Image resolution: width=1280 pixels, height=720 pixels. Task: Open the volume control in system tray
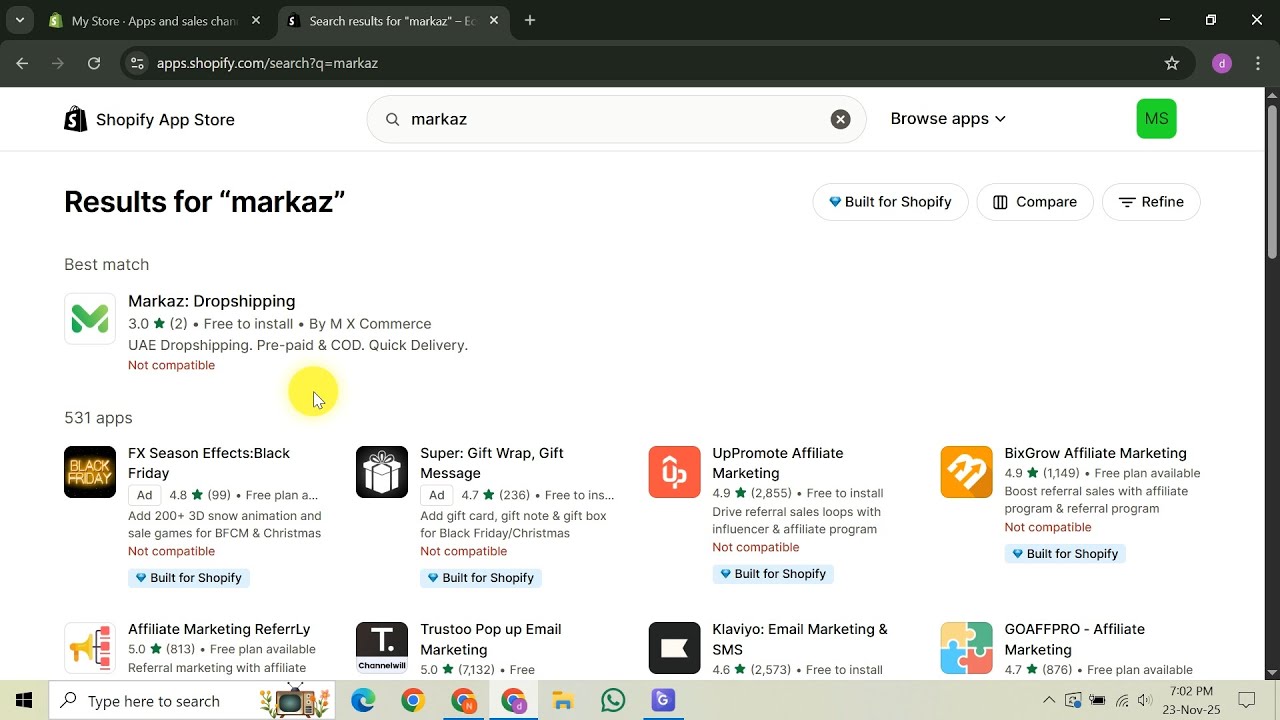coord(1145,700)
